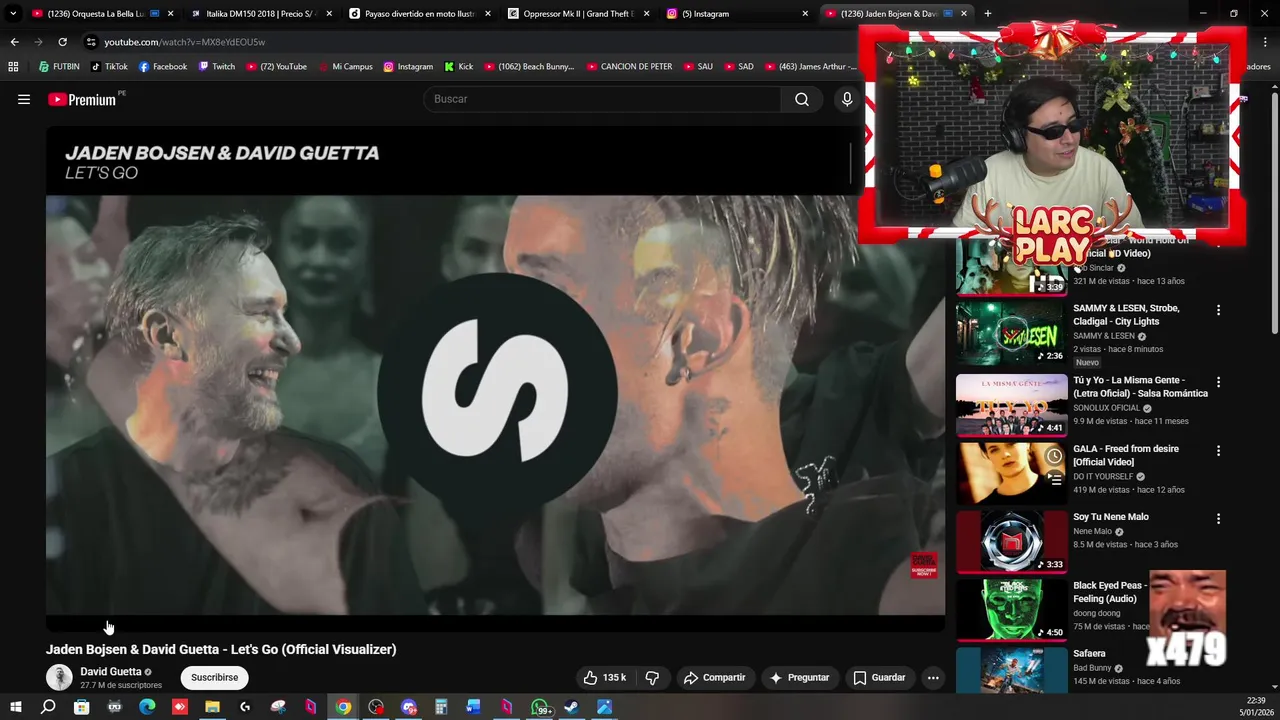Subscribe using the Suscribirse button
This screenshot has height=720, width=1280.
pos(214,678)
